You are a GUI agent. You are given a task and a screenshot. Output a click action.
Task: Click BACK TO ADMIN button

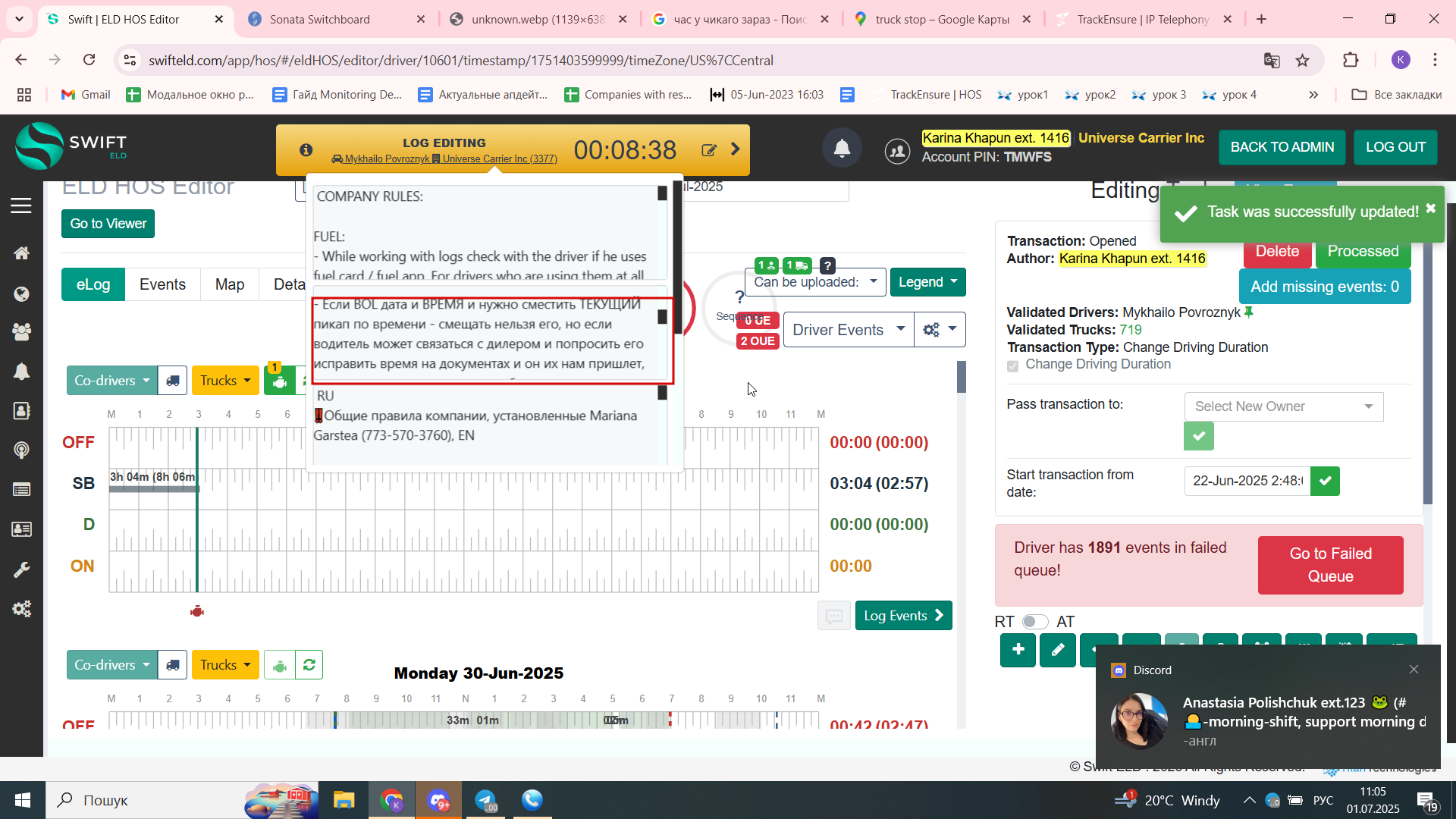pyautogui.click(x=1282, y=147)
